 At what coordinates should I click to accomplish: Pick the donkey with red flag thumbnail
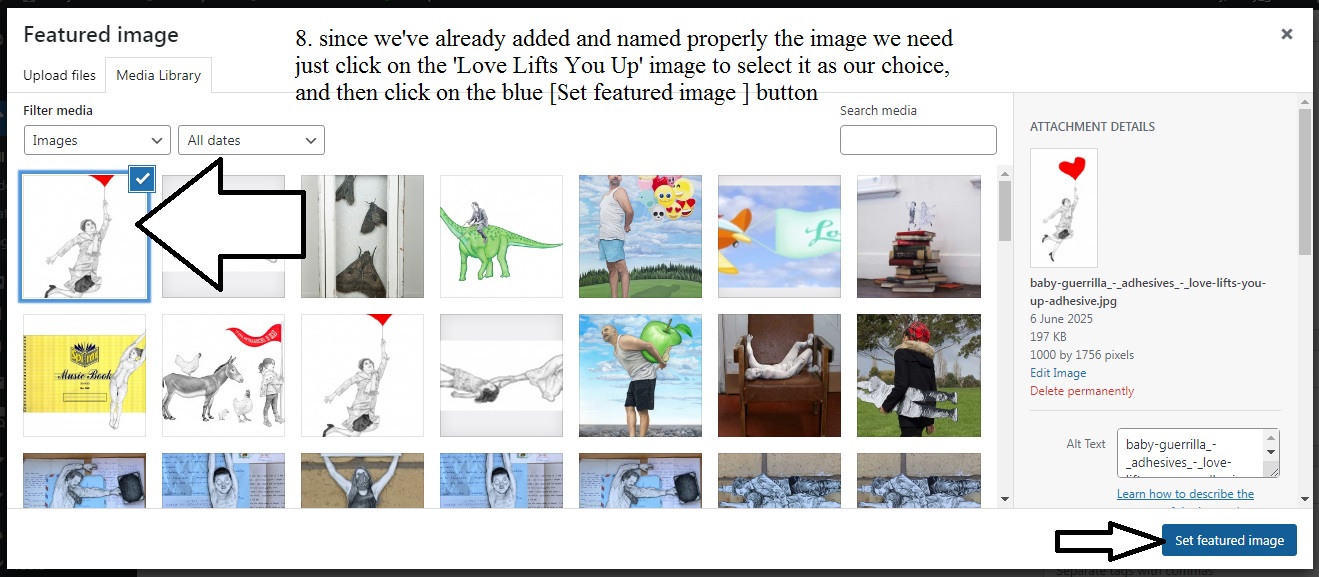coord(223,375)
